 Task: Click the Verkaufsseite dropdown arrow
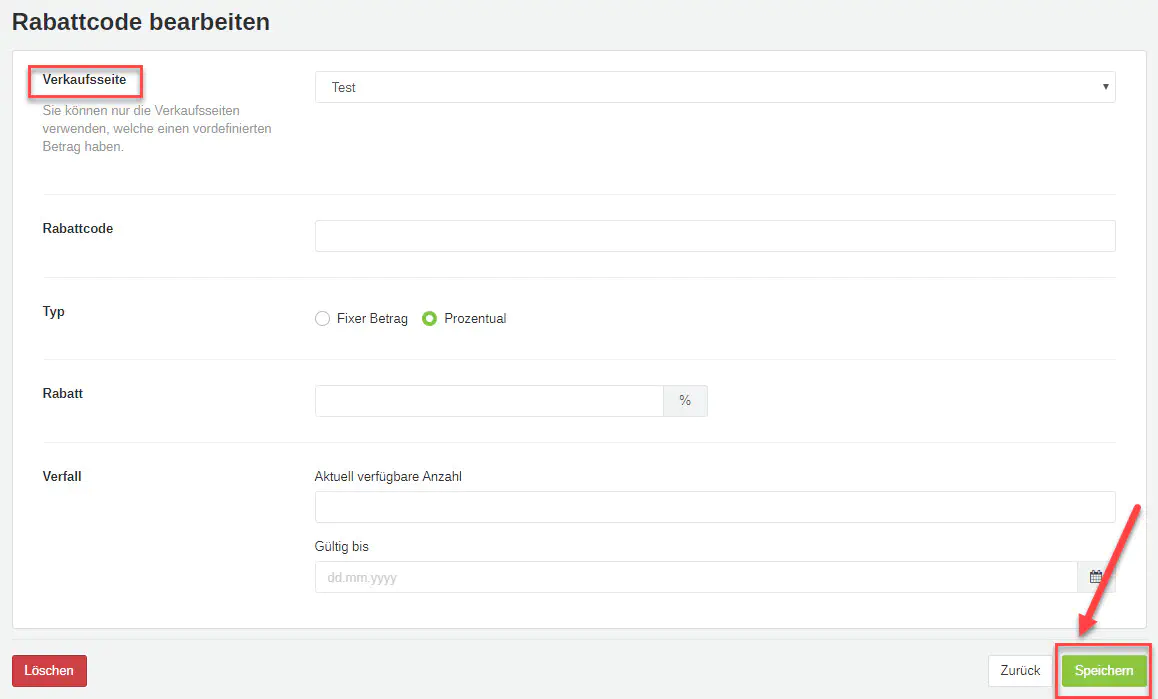[1105, 87]
